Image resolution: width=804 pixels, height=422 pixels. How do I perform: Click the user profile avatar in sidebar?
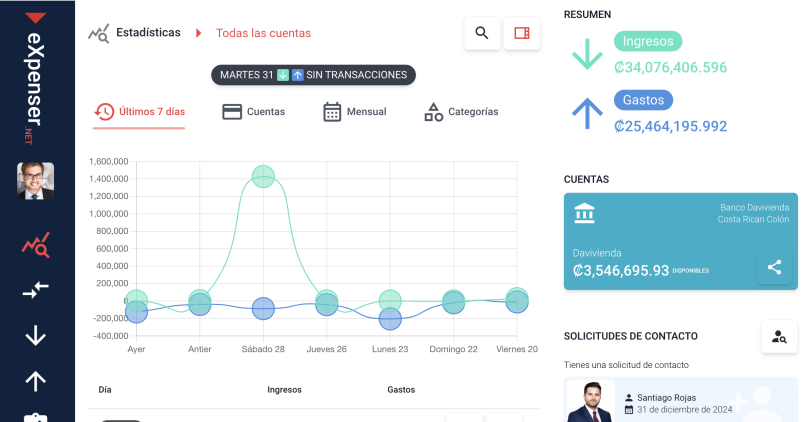[36, 181]
